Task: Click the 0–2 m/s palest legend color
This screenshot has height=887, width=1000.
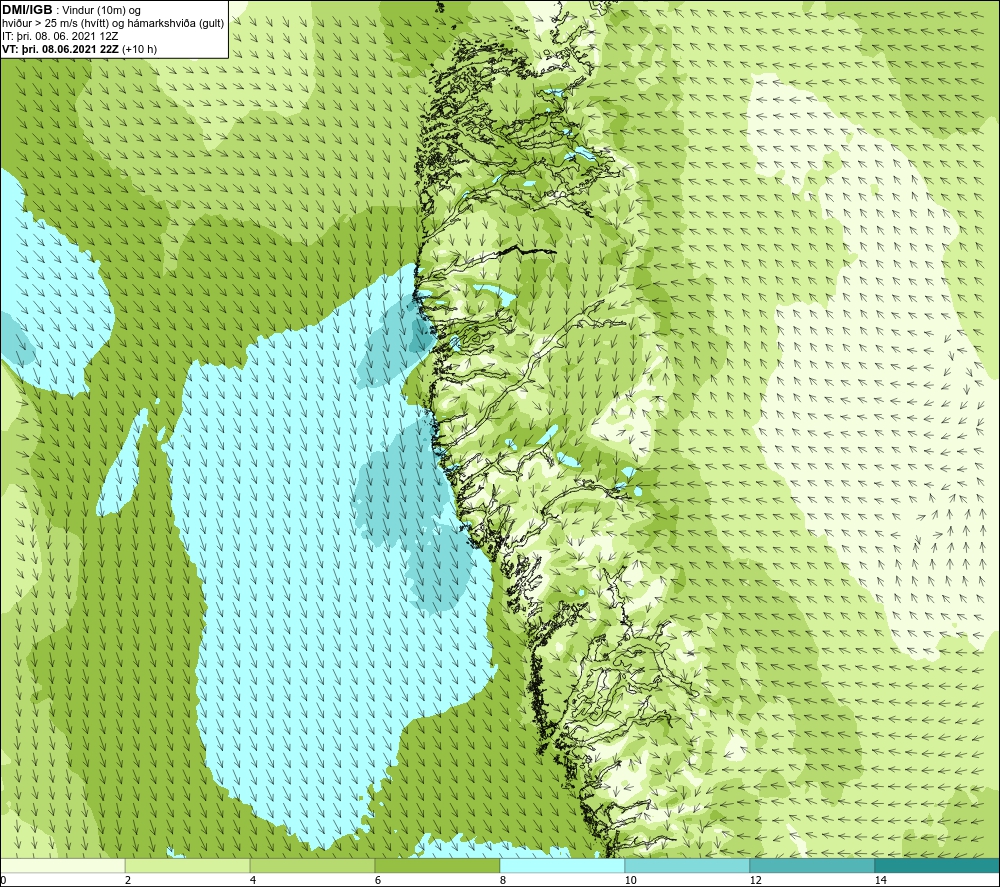Action: tap(62, 865)
